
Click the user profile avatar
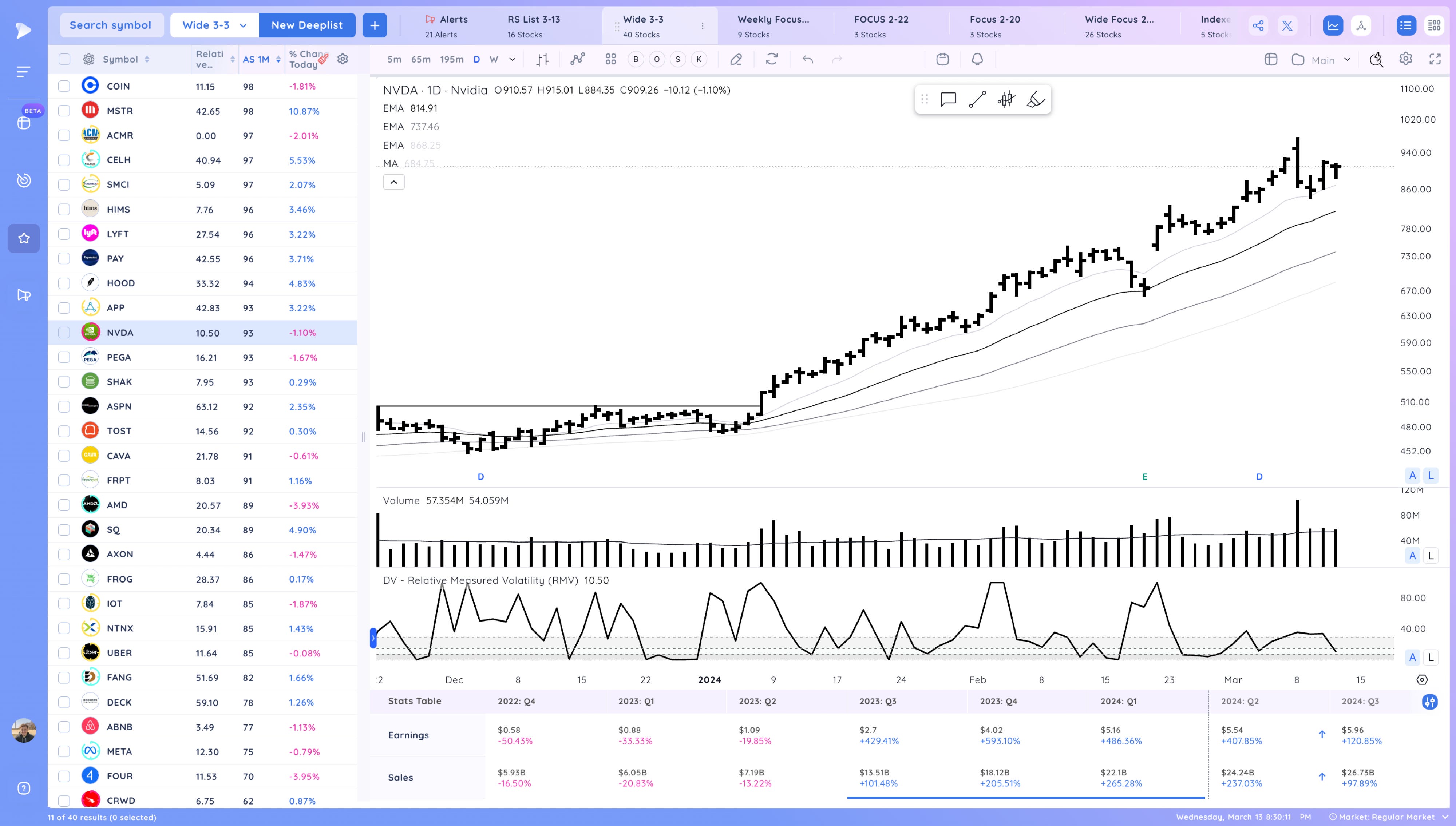tap(24, 731)
